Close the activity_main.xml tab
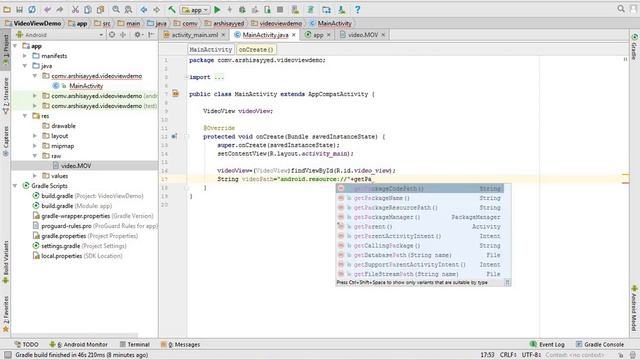 (223, 35)
